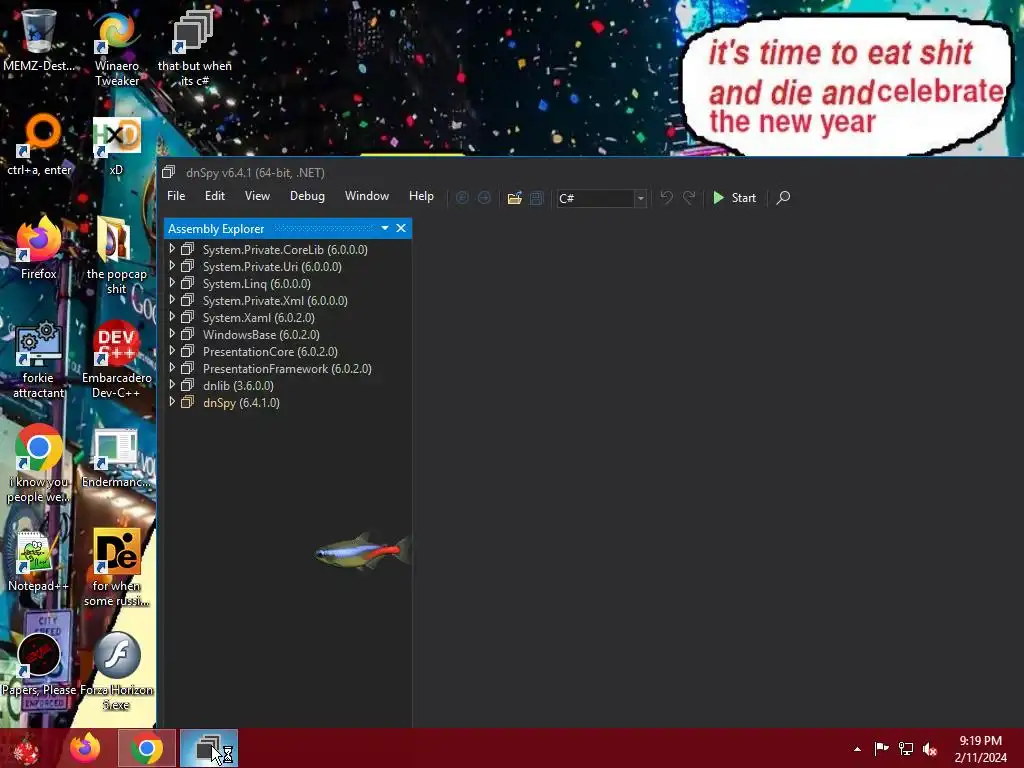The image size is (1024, 768).
Task: Open the View menu
Action: click(x=257, y=196)
